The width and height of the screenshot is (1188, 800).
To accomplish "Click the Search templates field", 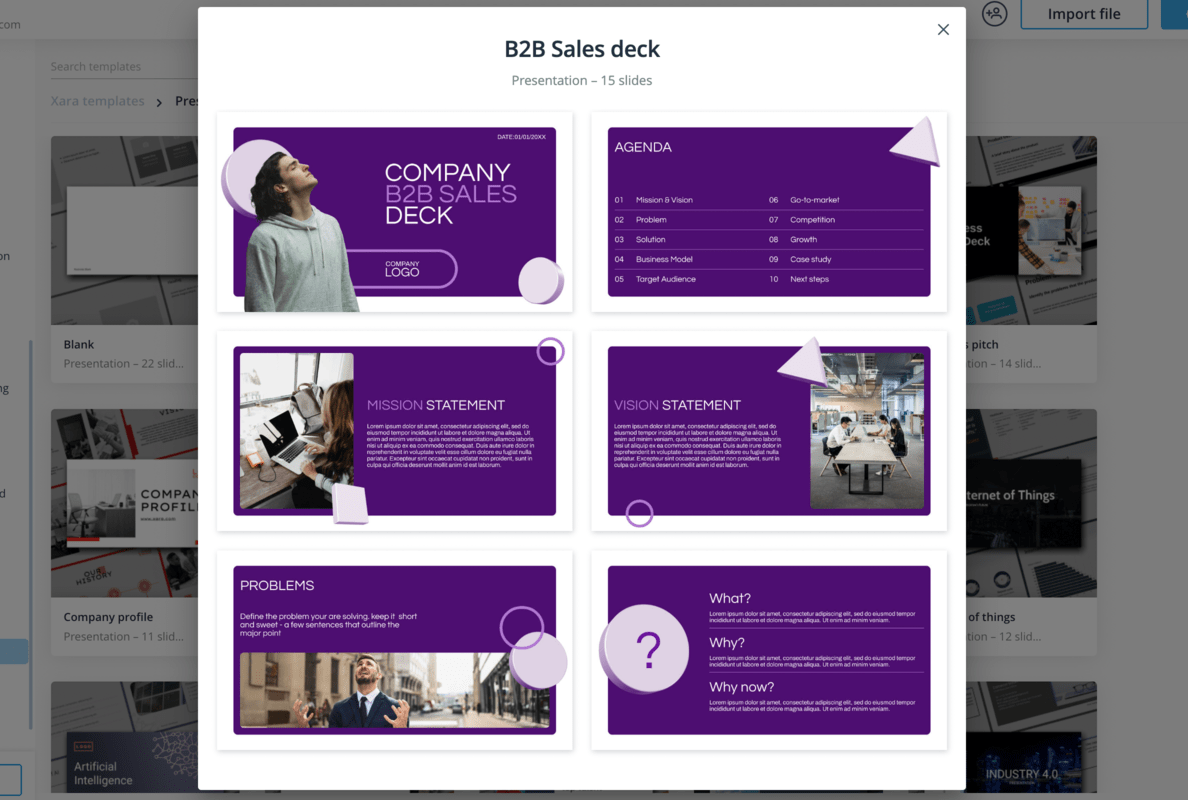I will [110, 66].
